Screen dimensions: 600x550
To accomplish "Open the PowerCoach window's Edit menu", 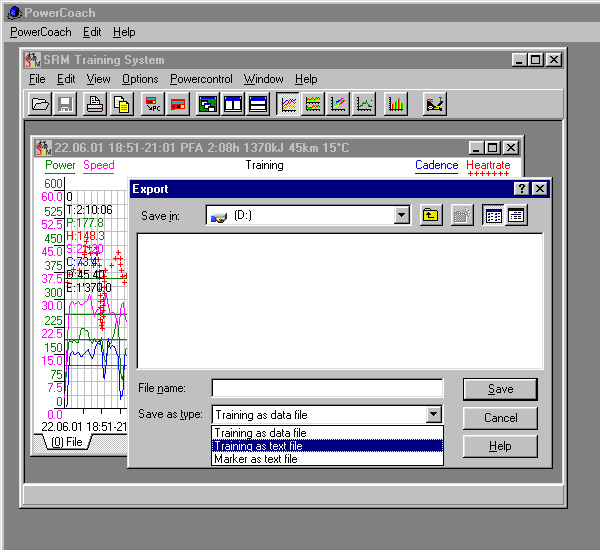I will (x=92, y=32).
